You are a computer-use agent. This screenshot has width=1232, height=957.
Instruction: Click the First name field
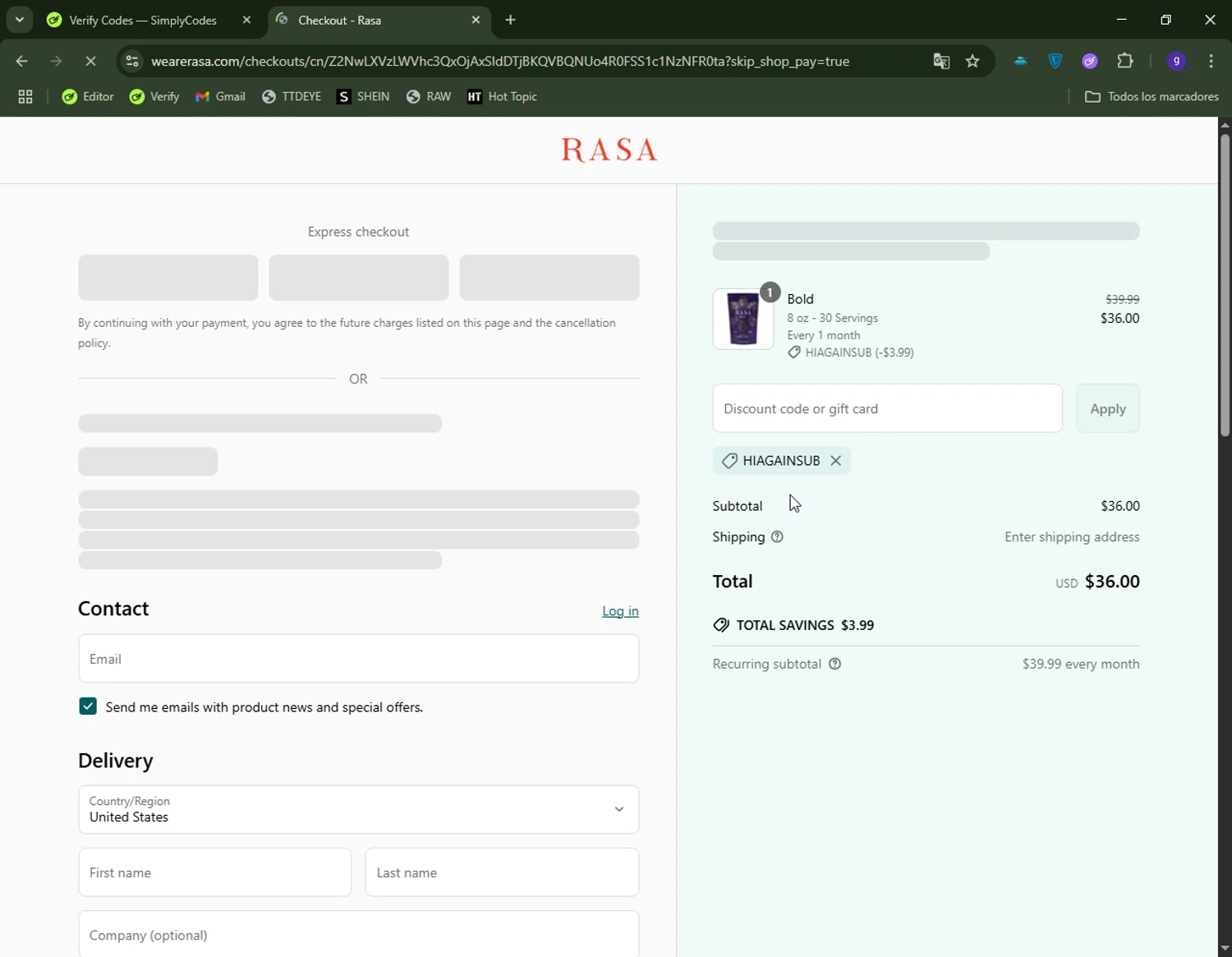[x=215, y=872]
